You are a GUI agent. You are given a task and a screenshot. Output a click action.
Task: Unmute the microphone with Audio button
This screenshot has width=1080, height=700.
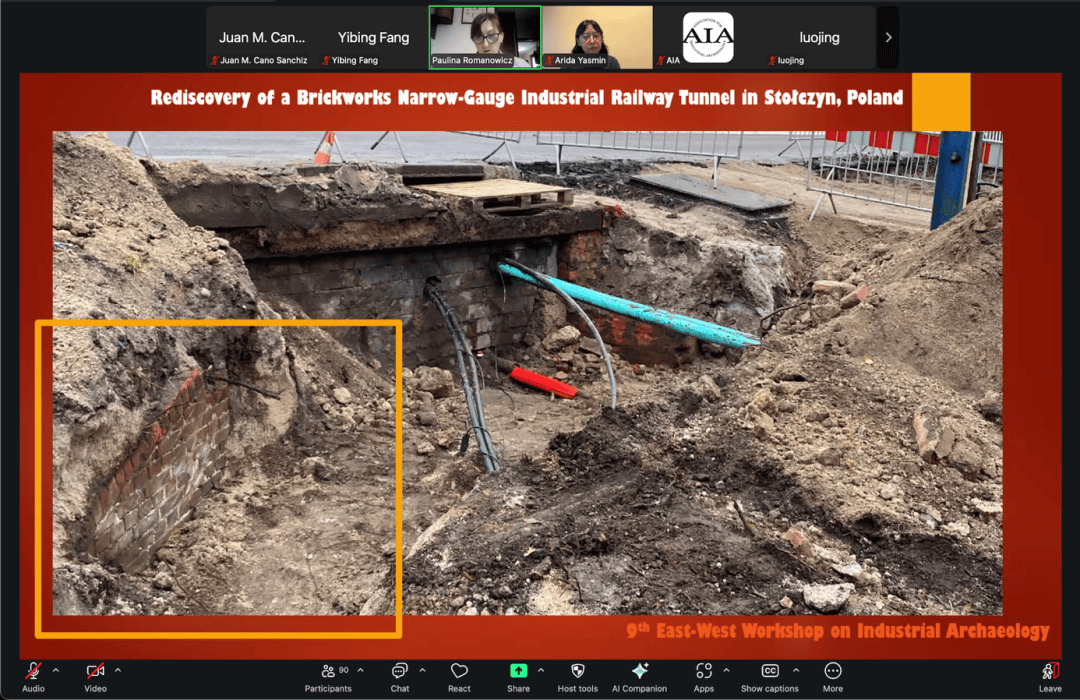(x=33, y=671)
